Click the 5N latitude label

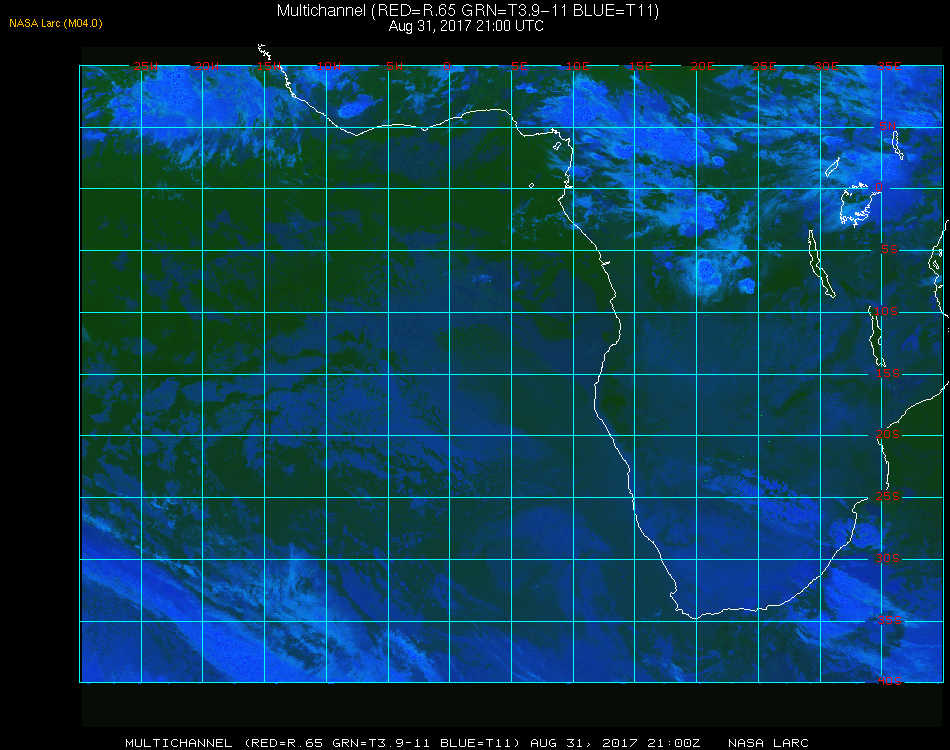click(x=888, y=126)
